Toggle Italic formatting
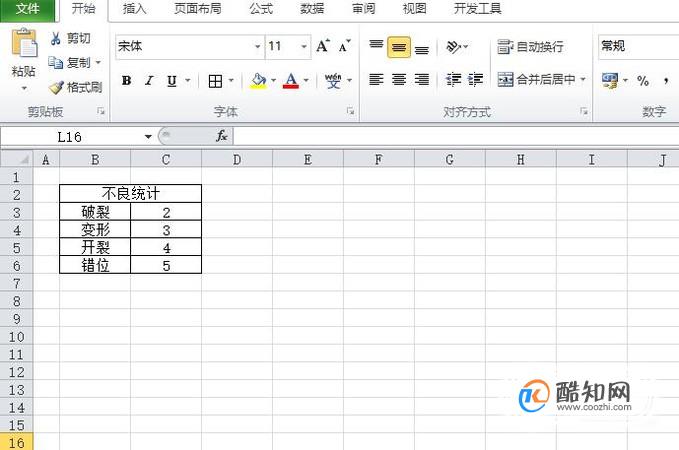This screenshot has height=450, width=679. coord(149,81)
